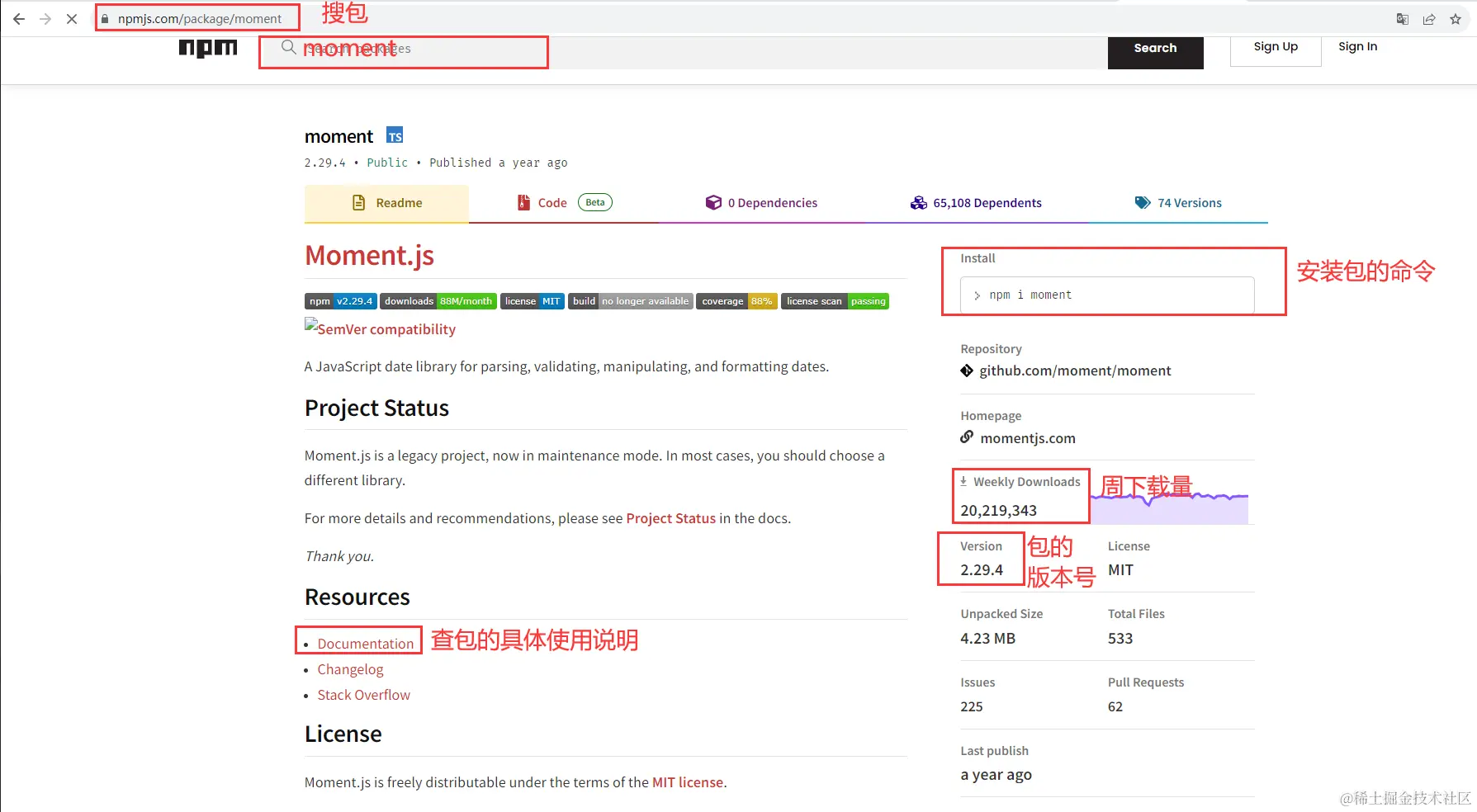The image size is (1477, 812).
Task: Click the git repository diamond icon
Action: click(x=967, y=371)
